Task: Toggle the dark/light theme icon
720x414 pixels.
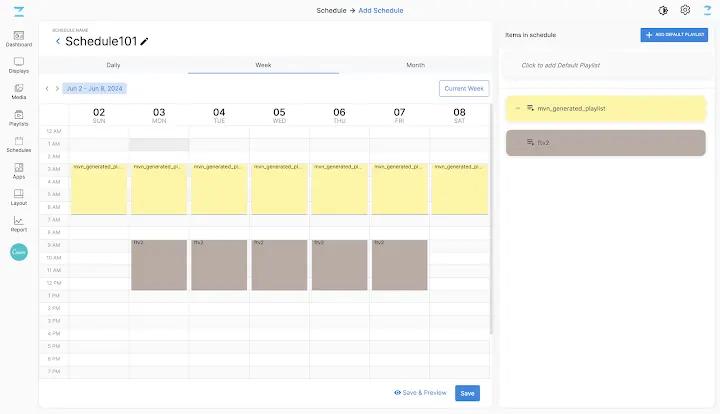Action: pos(663,10)
